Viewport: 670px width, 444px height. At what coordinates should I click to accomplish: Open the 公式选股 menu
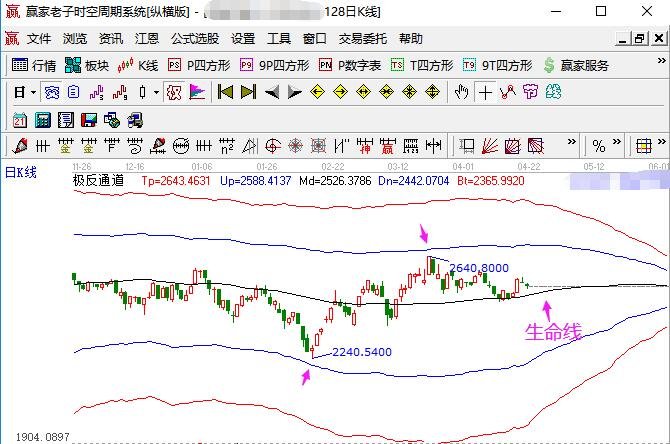tap(195, 39)
